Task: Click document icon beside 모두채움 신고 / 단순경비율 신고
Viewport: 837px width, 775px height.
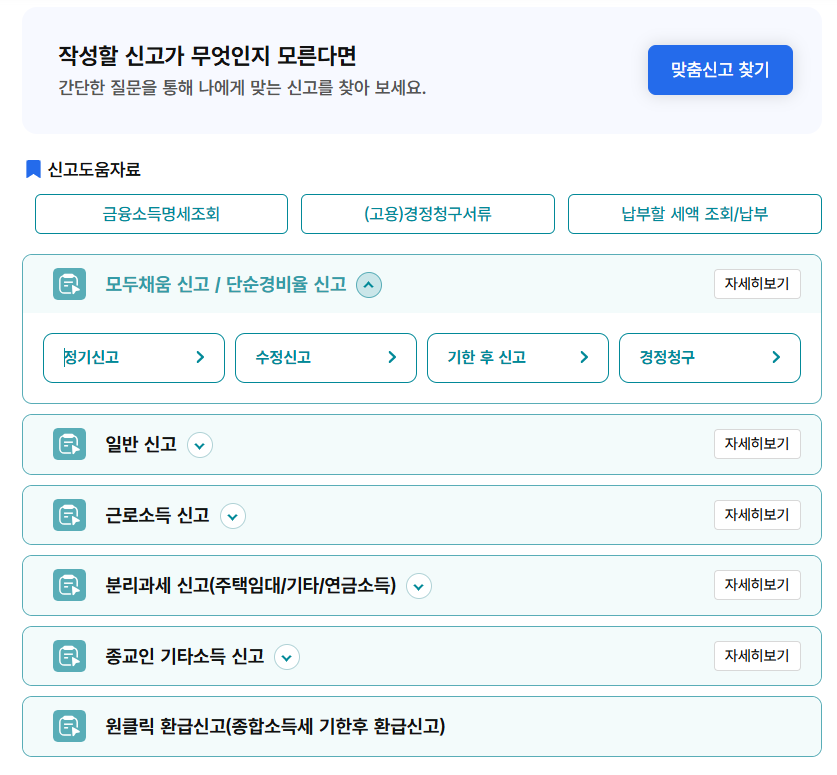Action: tap(69, 284)
